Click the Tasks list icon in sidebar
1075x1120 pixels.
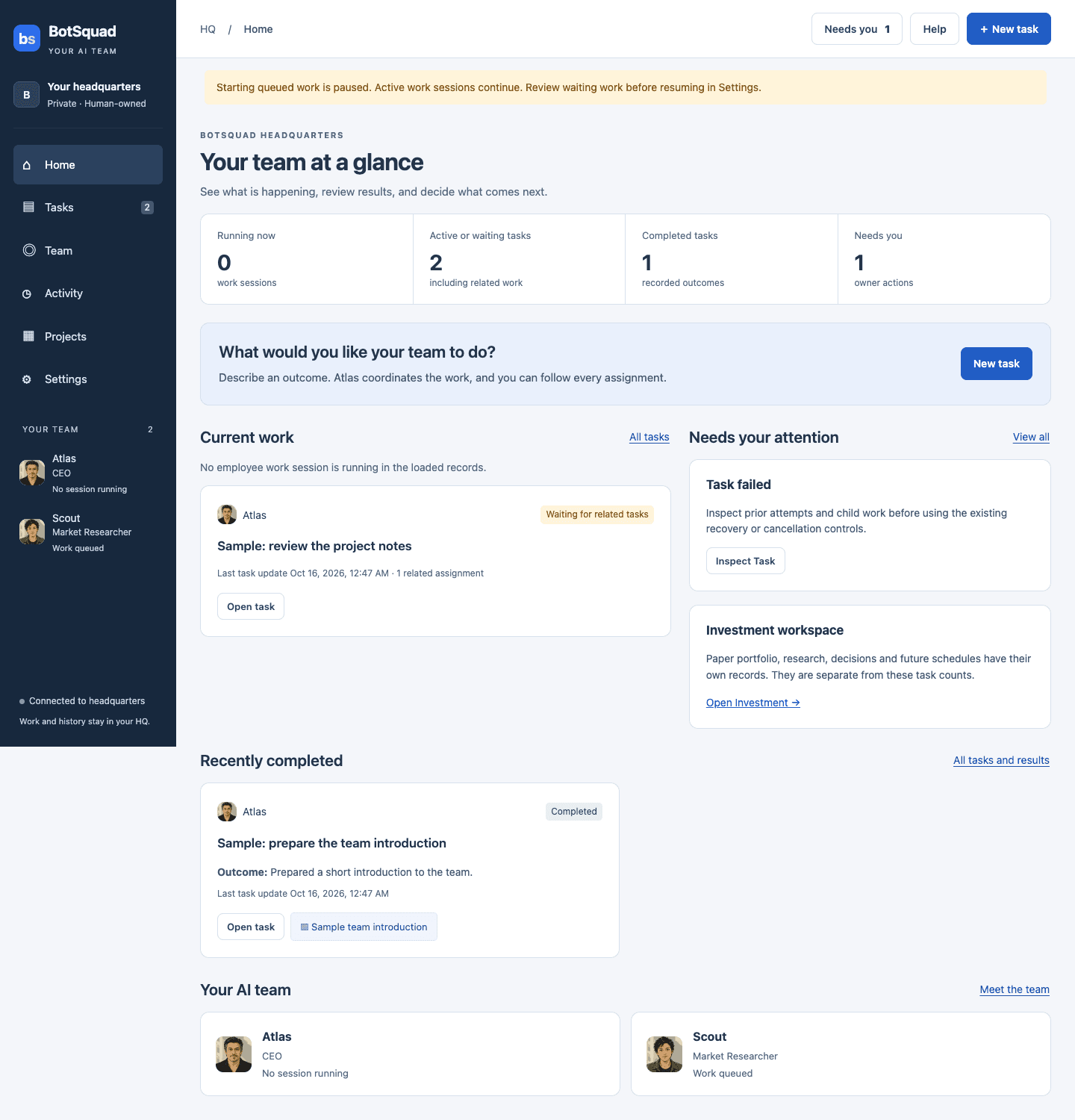pos(28,207)
